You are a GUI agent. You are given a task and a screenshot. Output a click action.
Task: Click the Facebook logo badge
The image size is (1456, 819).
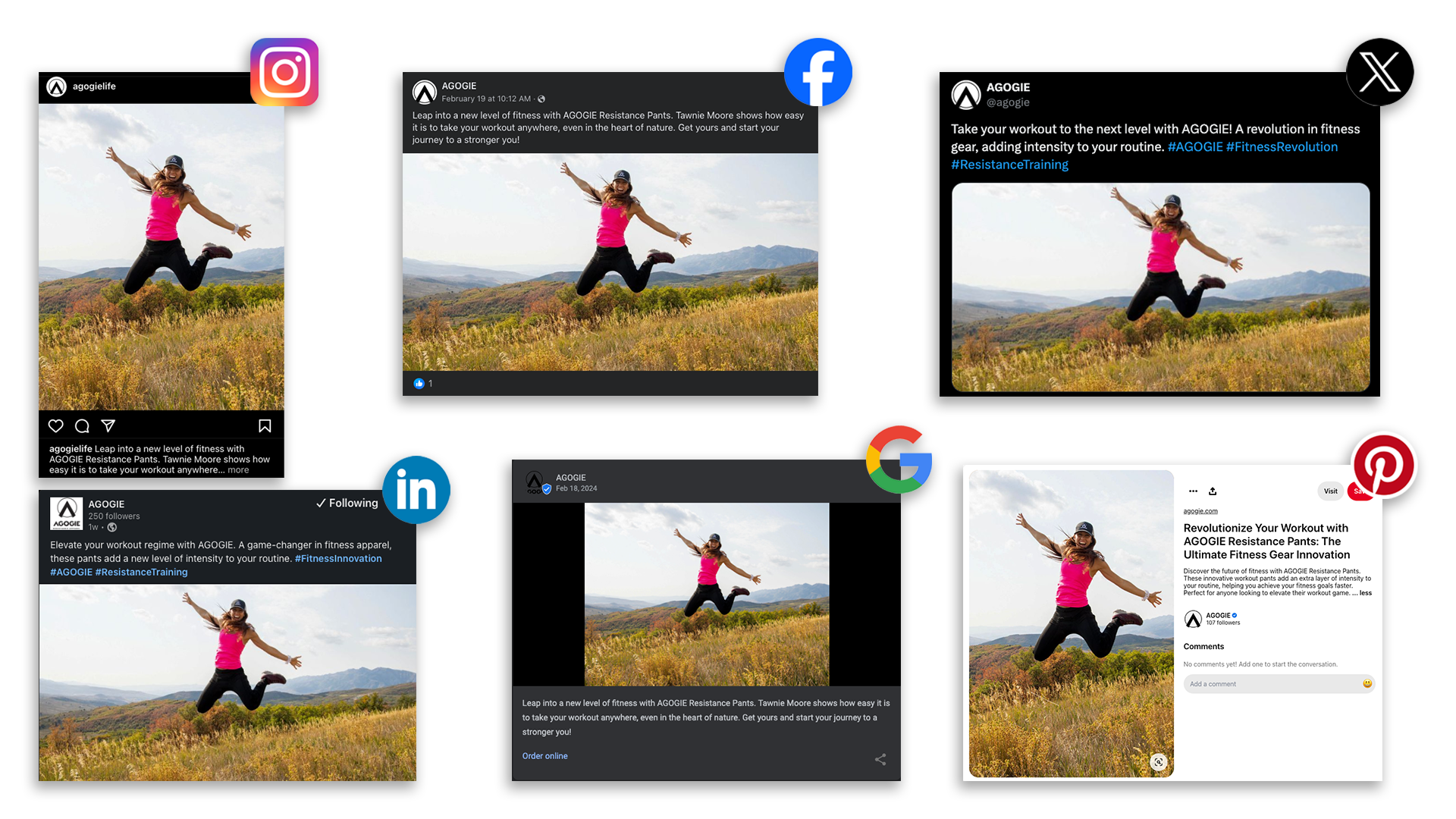point(818,72)
